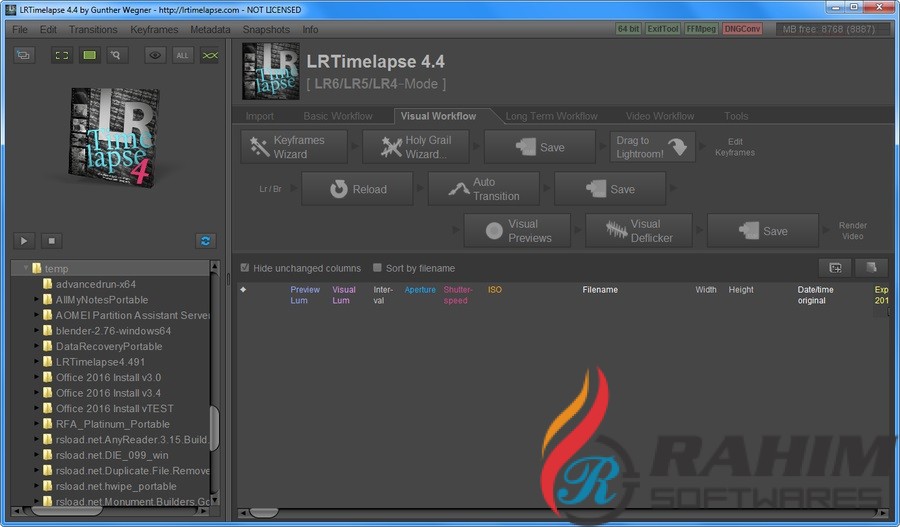Open the Keyframes Wizard
This screenshot has height=527, width=900.
coord(294,147)
